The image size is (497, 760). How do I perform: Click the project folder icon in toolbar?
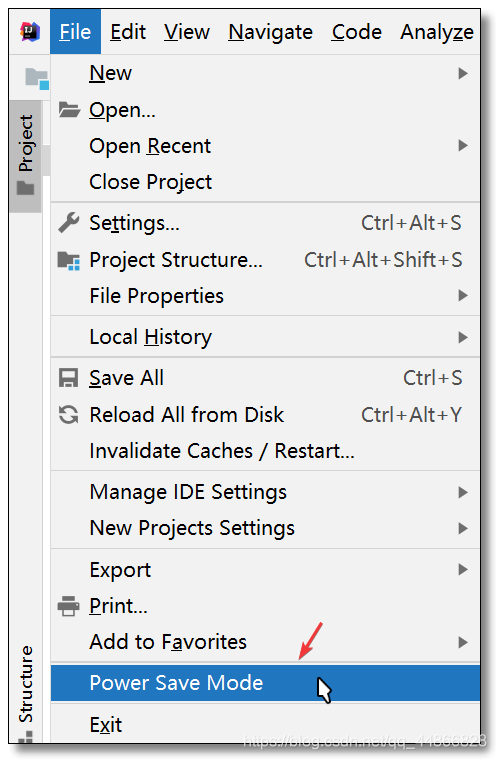[x=37, y=78]
